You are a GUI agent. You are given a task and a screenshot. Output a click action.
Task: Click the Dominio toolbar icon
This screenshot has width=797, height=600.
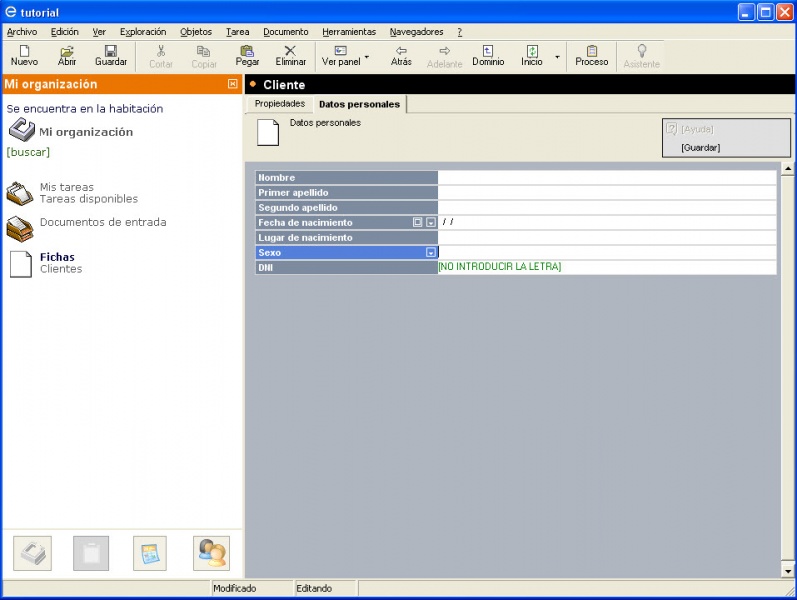488,51
